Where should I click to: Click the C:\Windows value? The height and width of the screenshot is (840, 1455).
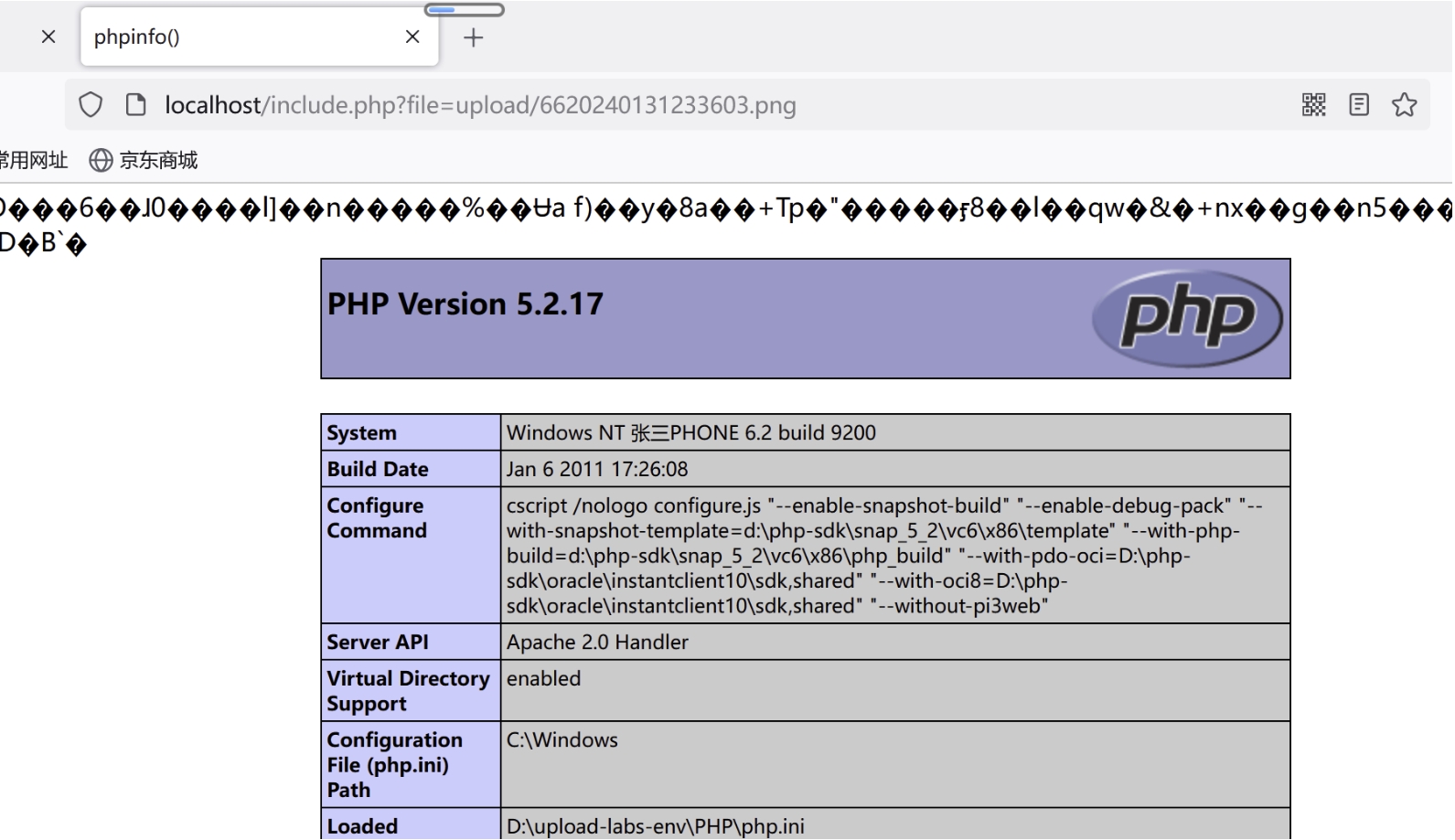562,740
